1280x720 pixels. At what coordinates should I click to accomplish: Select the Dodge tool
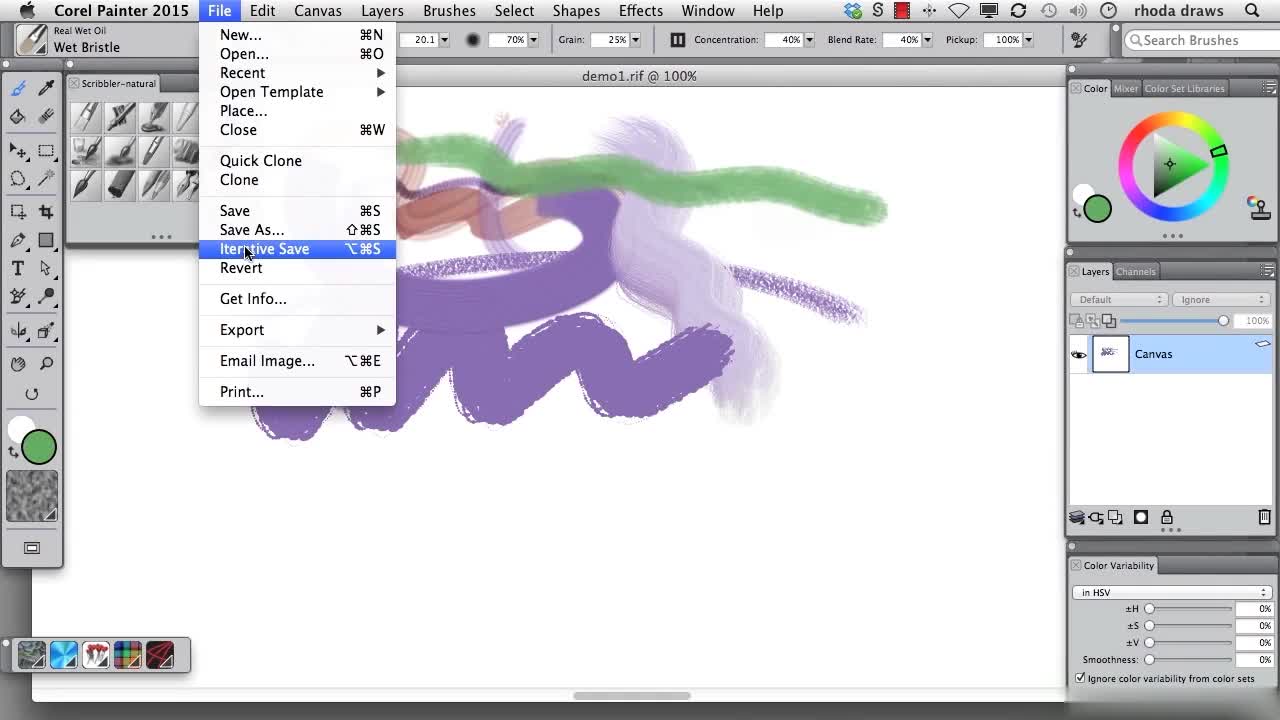click(x=46, y=297)
